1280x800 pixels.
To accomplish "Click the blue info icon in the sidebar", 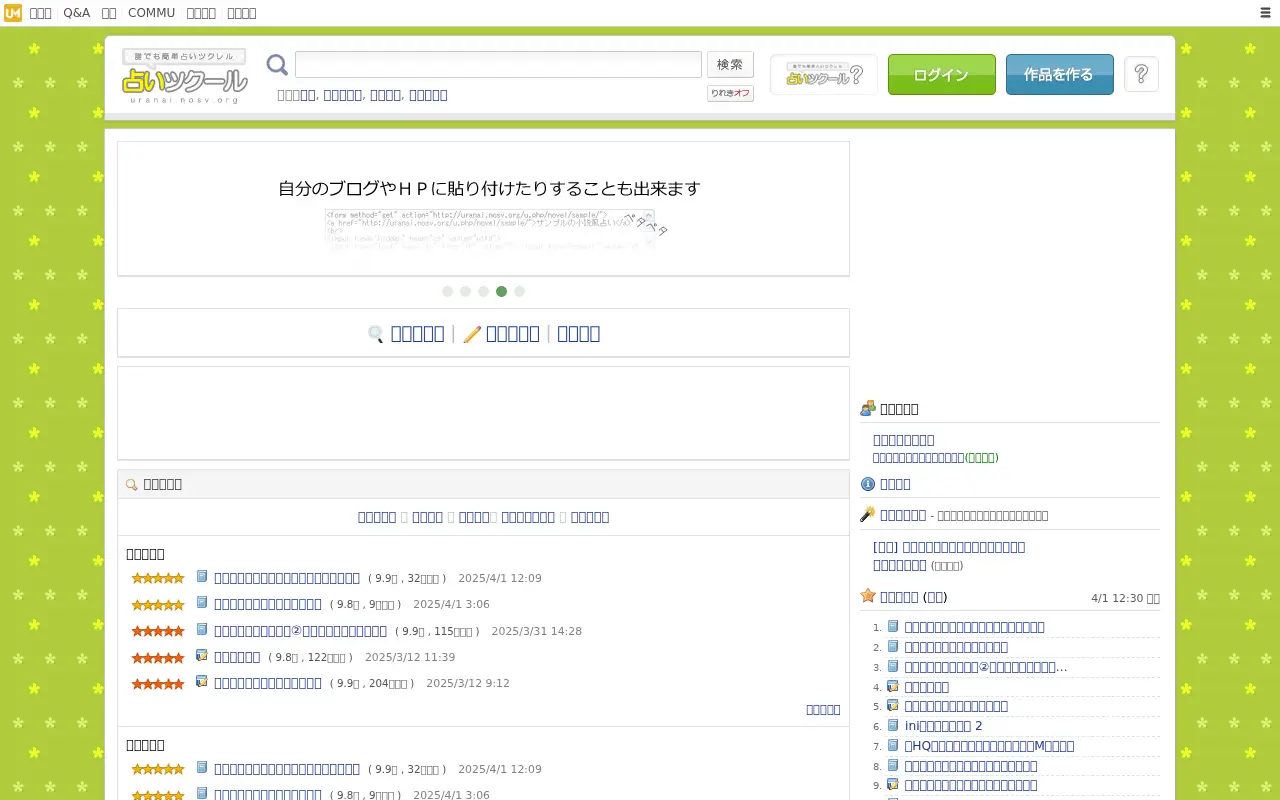I will 868,484.
